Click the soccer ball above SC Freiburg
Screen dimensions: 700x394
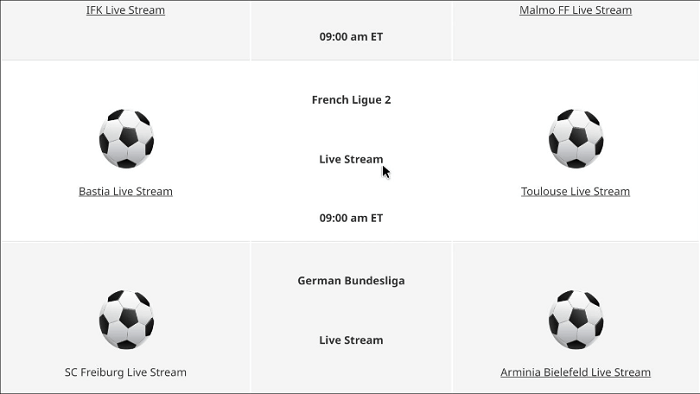(x=126, y=319)
